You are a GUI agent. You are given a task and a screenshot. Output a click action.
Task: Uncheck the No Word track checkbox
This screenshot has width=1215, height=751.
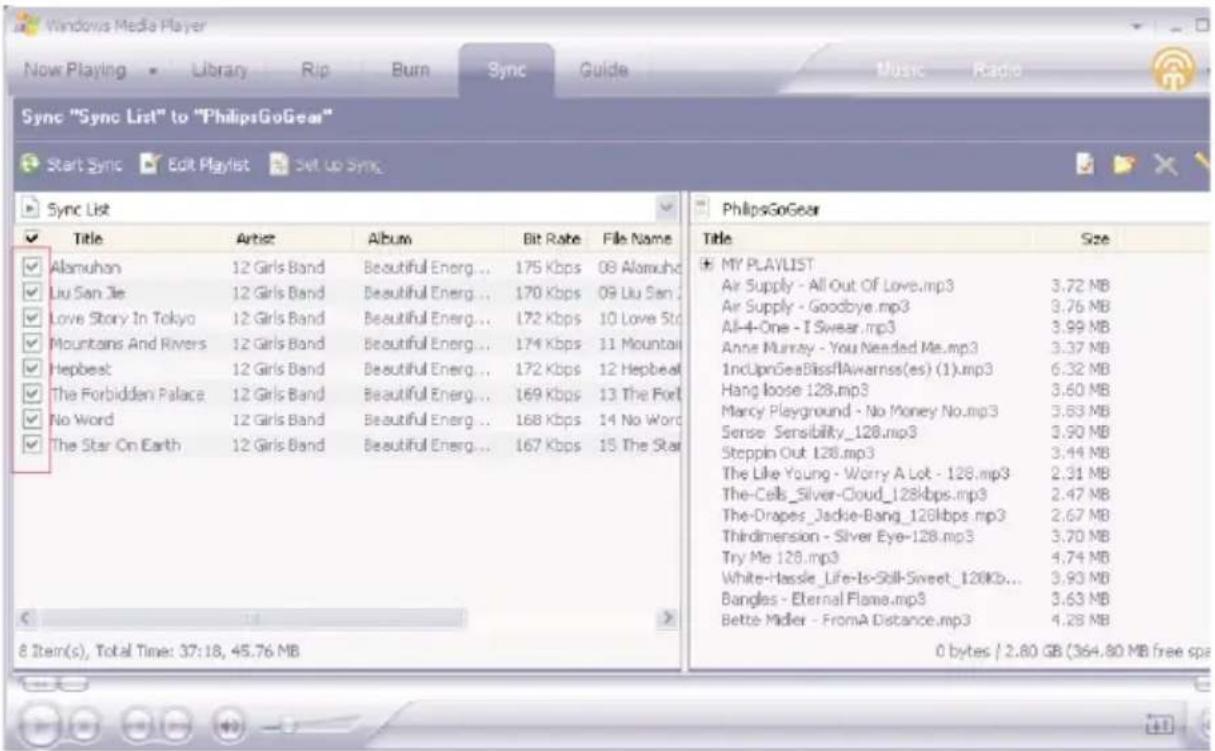point(31,419)
